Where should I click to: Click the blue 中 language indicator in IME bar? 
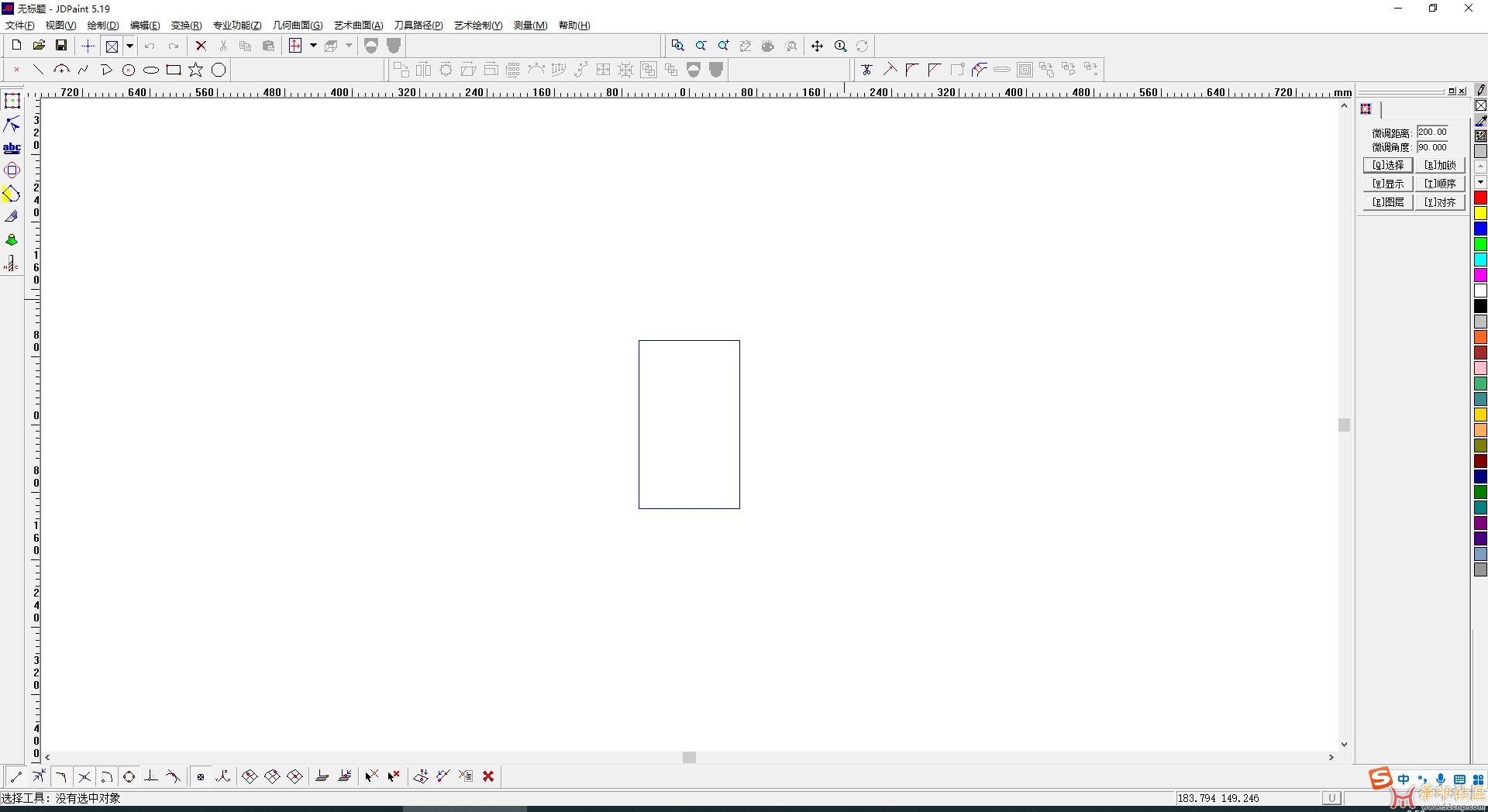click(1404, 779)
